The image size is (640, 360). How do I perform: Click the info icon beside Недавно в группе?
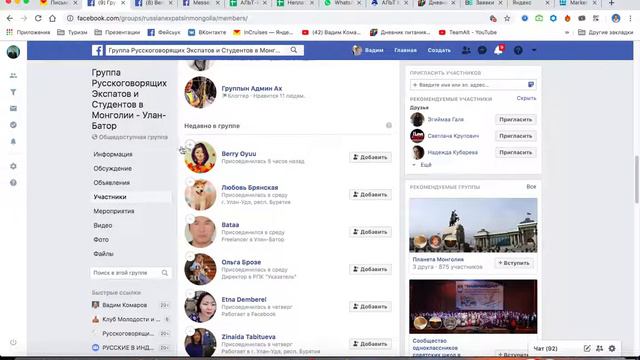(x=389, y=125)
